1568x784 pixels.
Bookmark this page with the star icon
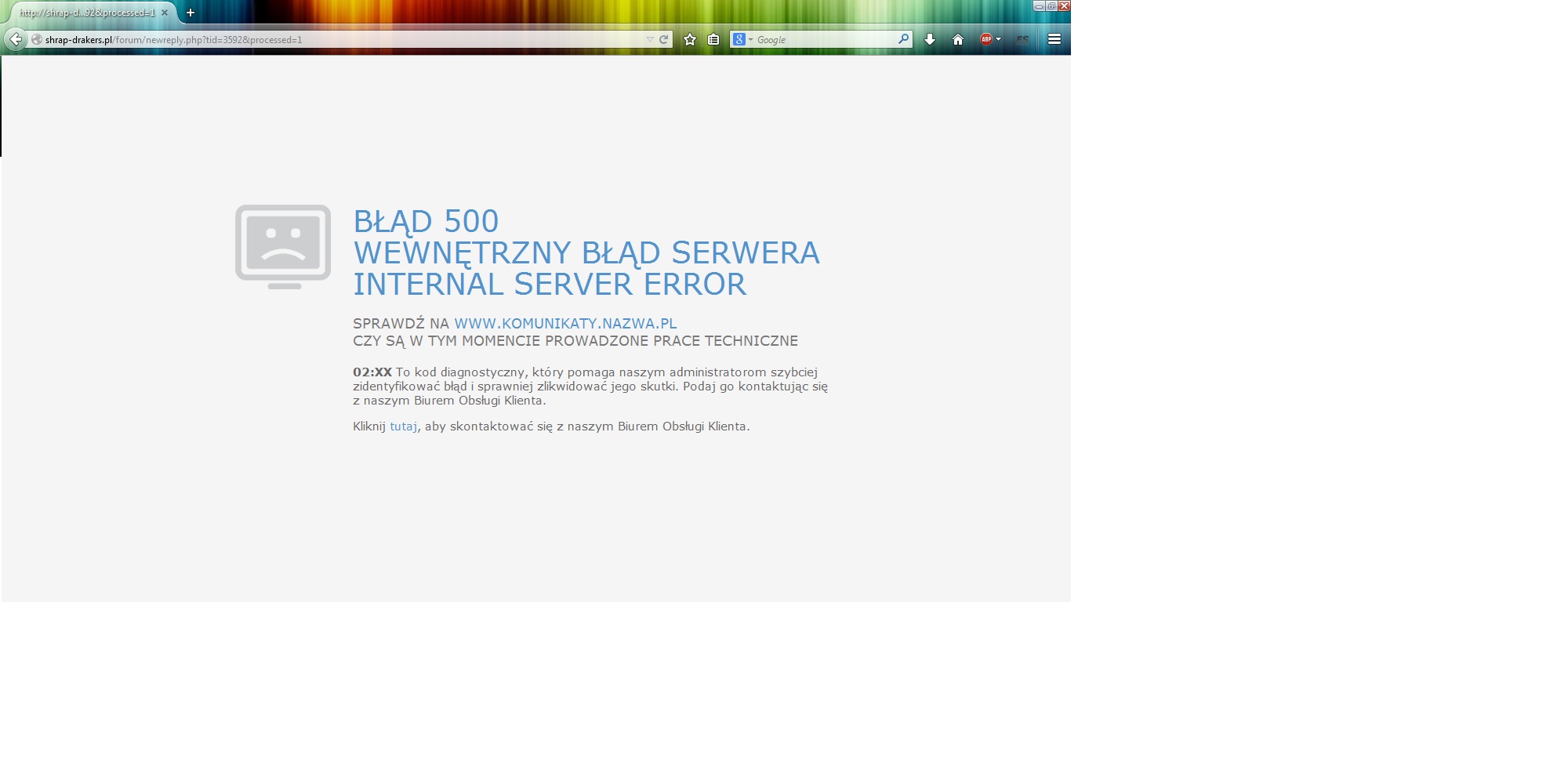690,39
